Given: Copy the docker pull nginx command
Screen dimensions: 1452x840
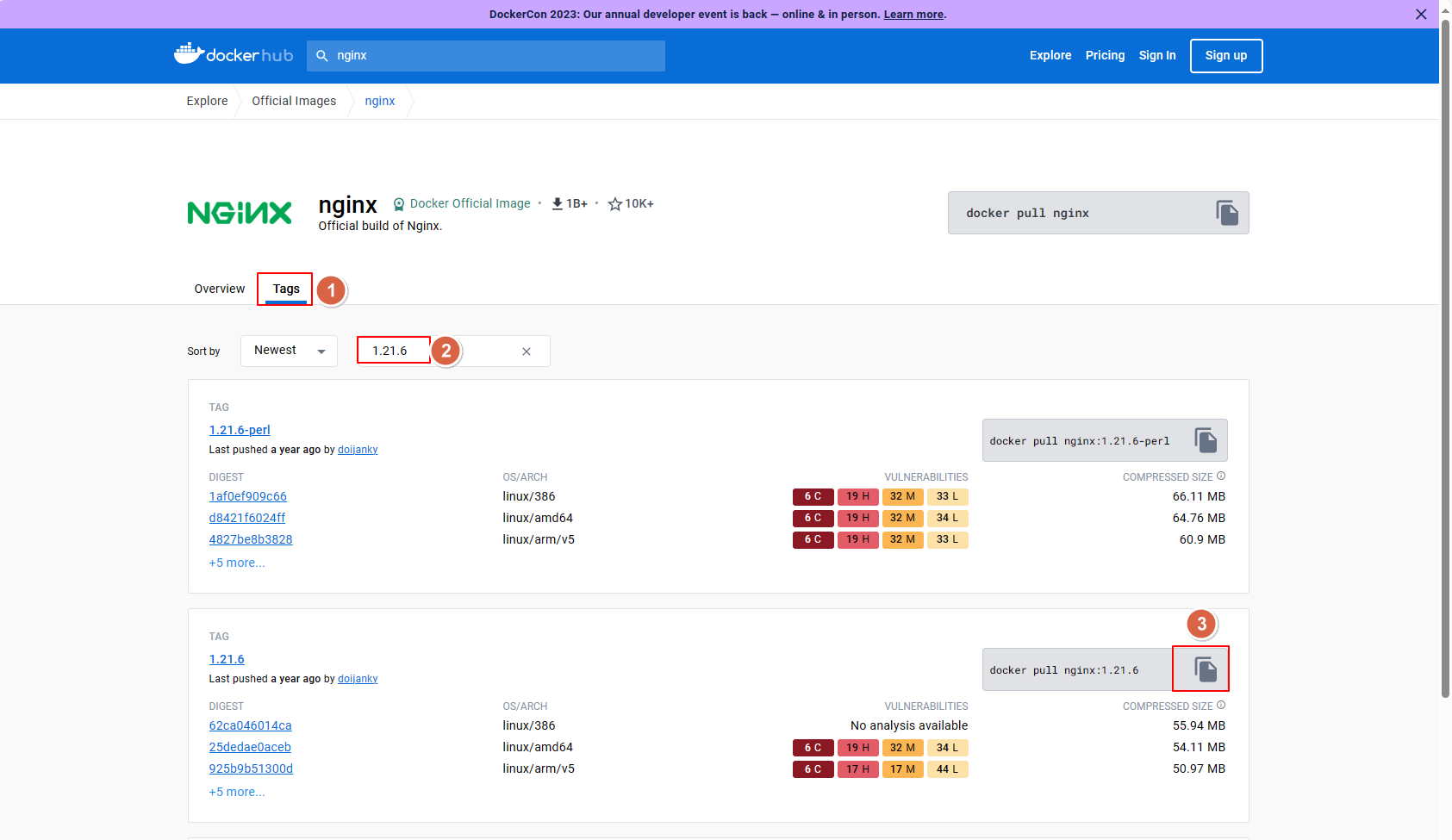Looking at the screenshot, I should [x=1227, y=213].
